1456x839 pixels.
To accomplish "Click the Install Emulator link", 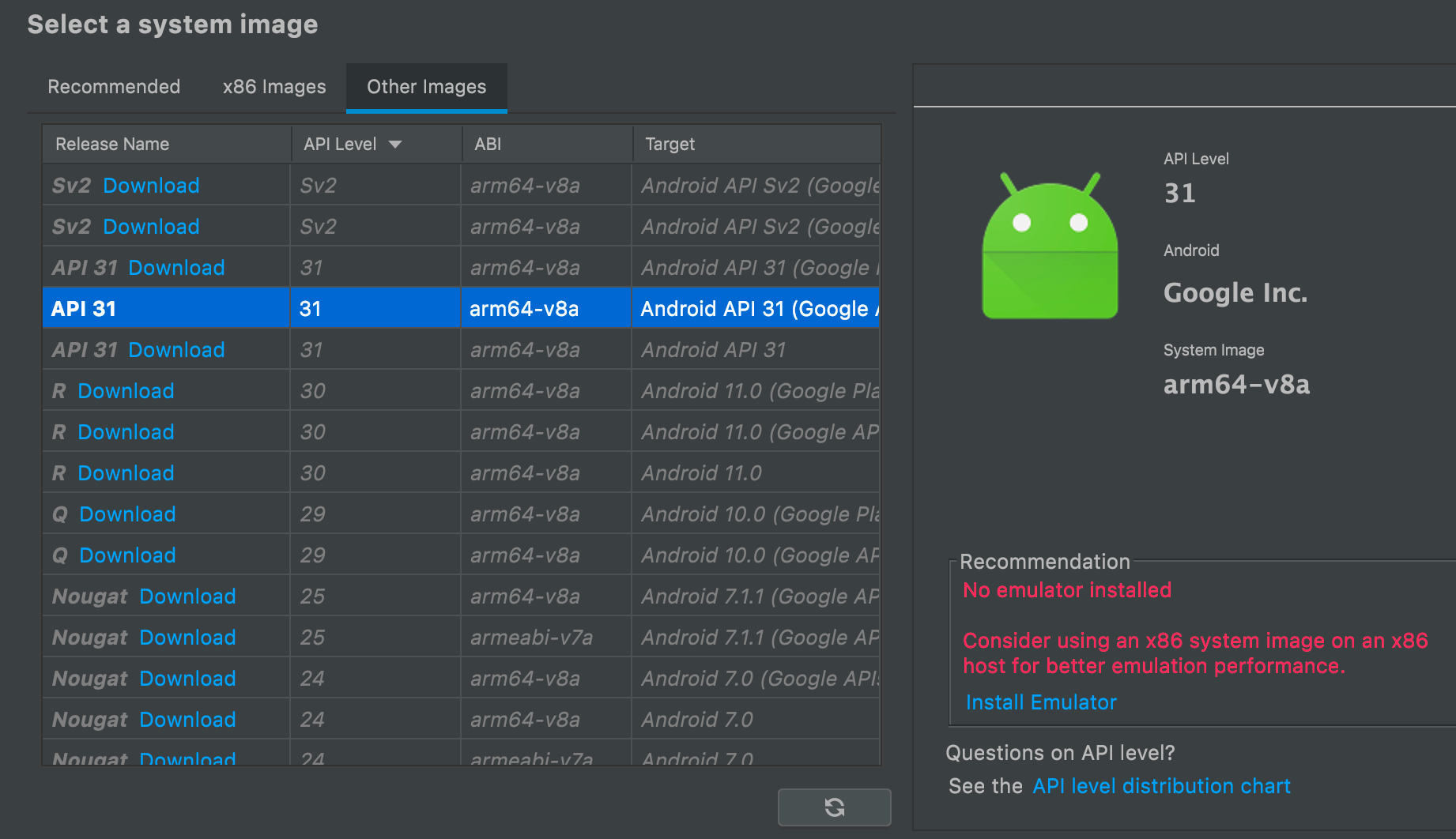I will [1040, 702].
